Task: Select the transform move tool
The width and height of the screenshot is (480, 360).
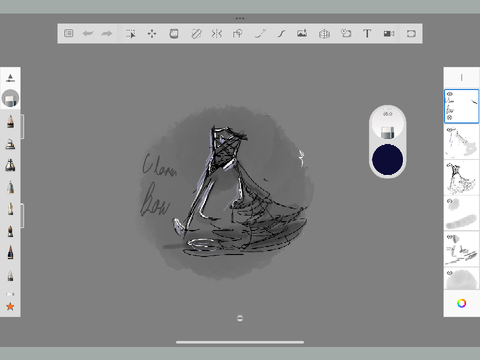Action: (x=152, y=34)
